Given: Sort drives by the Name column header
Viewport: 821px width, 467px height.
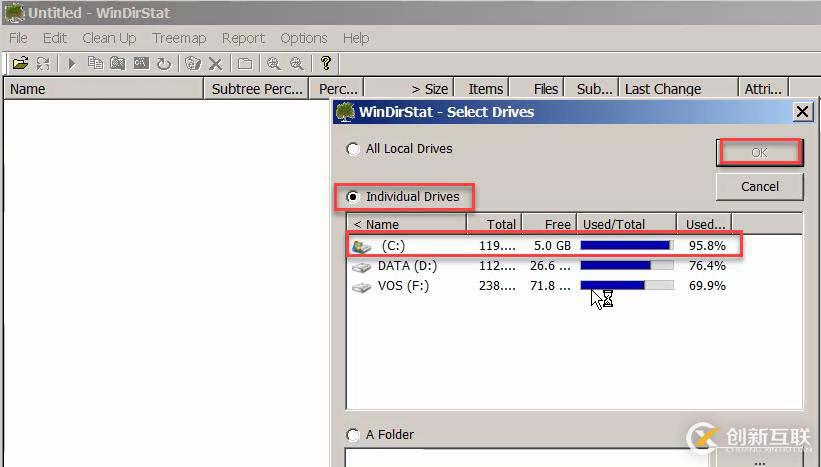Looking at the screenshot, I should point(406,224).
